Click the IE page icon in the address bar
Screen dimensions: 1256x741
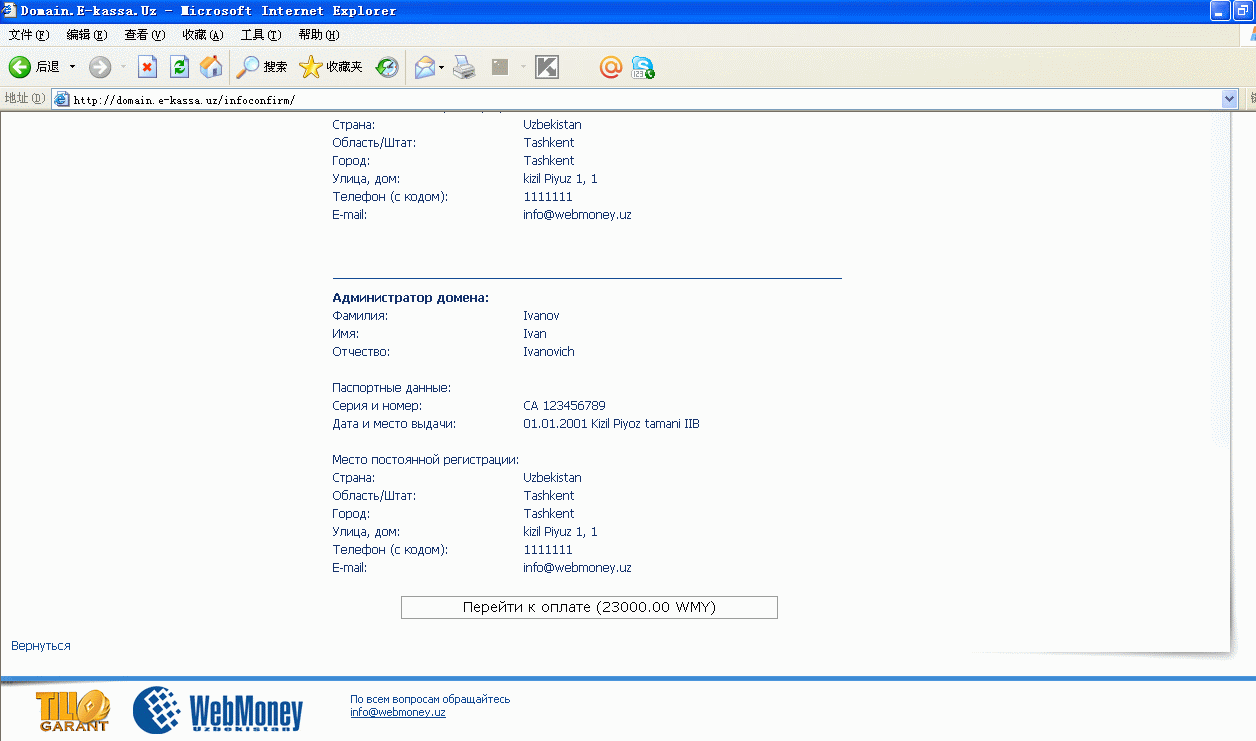(62, 99)
